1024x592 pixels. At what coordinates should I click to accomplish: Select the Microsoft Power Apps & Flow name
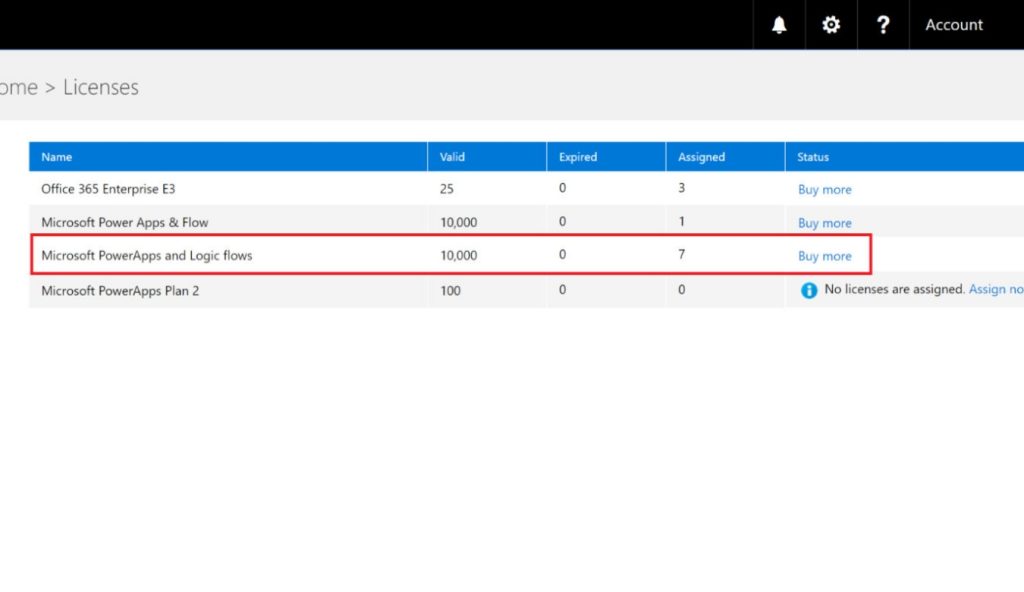pyautogui.click(x=125, y=222)
